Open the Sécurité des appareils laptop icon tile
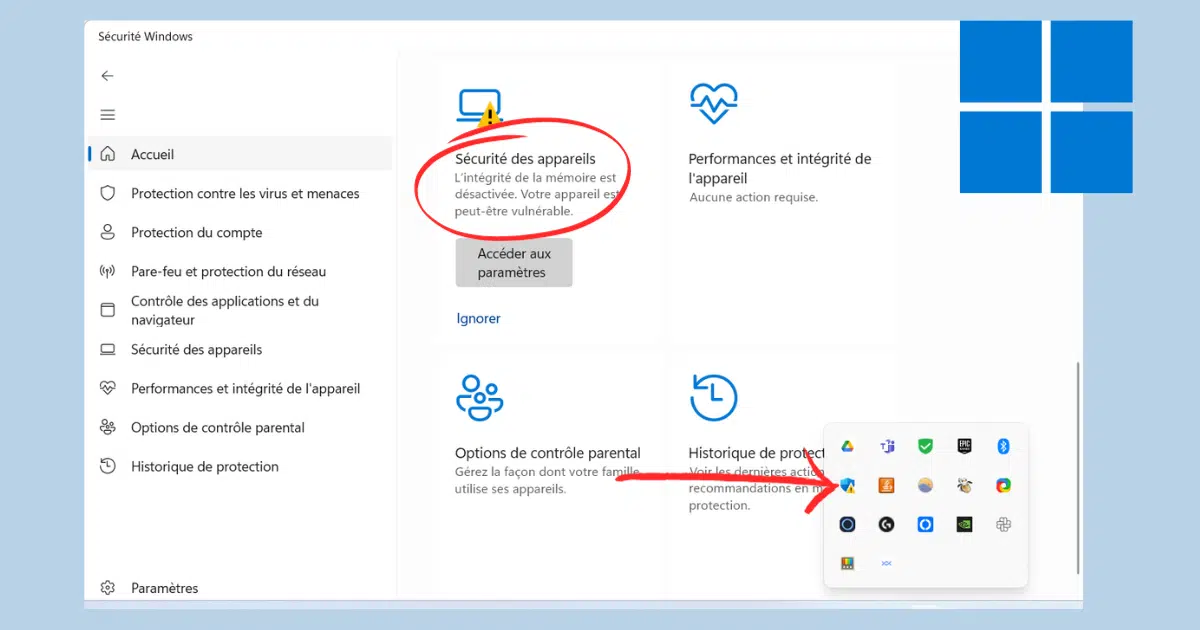The width and height of the screenshot is (1200, 630). (479, 106)
